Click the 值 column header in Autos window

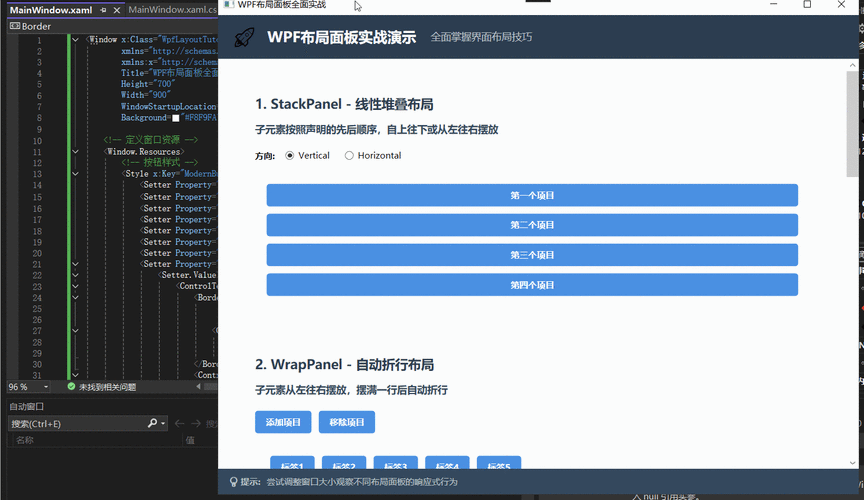pos(190,440)
